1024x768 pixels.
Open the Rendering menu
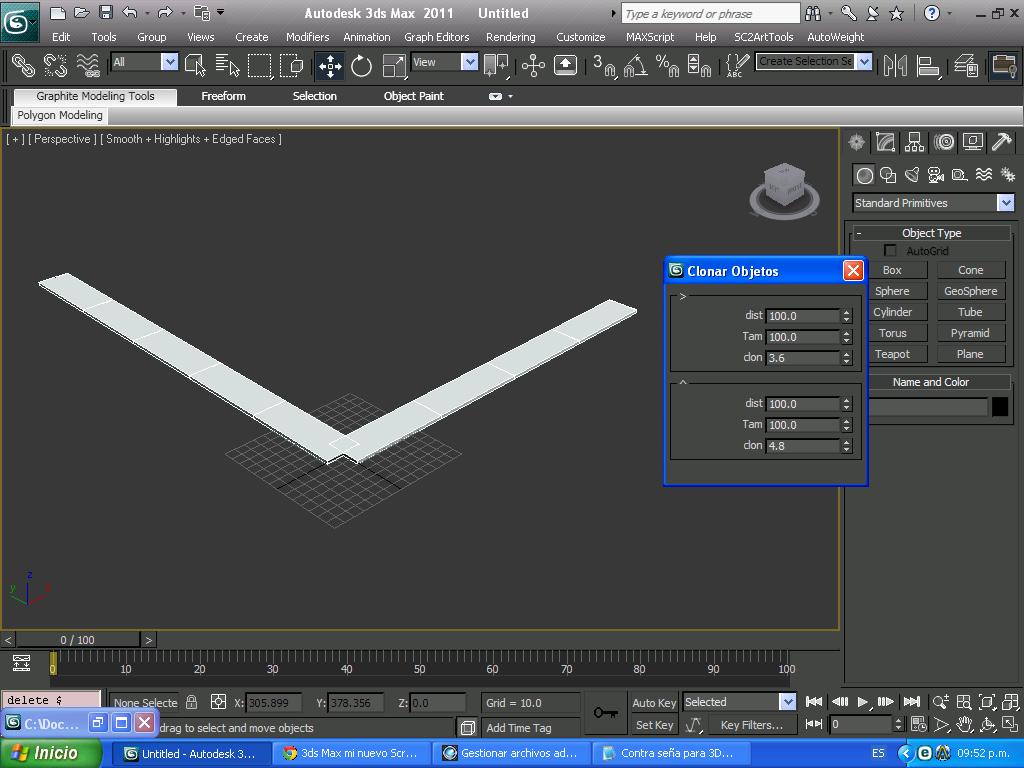510,37
